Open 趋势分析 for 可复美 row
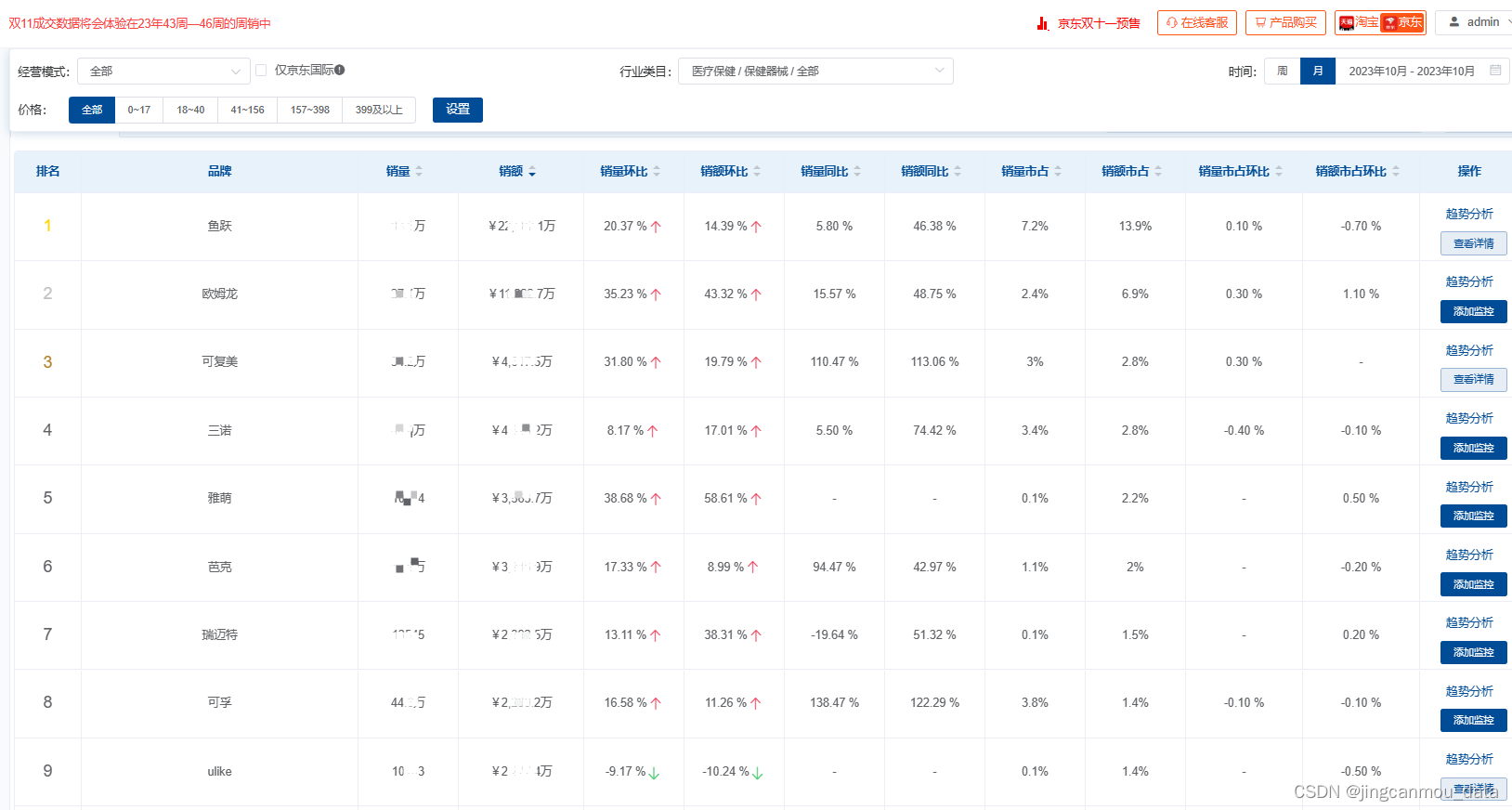 (1469, 350)
